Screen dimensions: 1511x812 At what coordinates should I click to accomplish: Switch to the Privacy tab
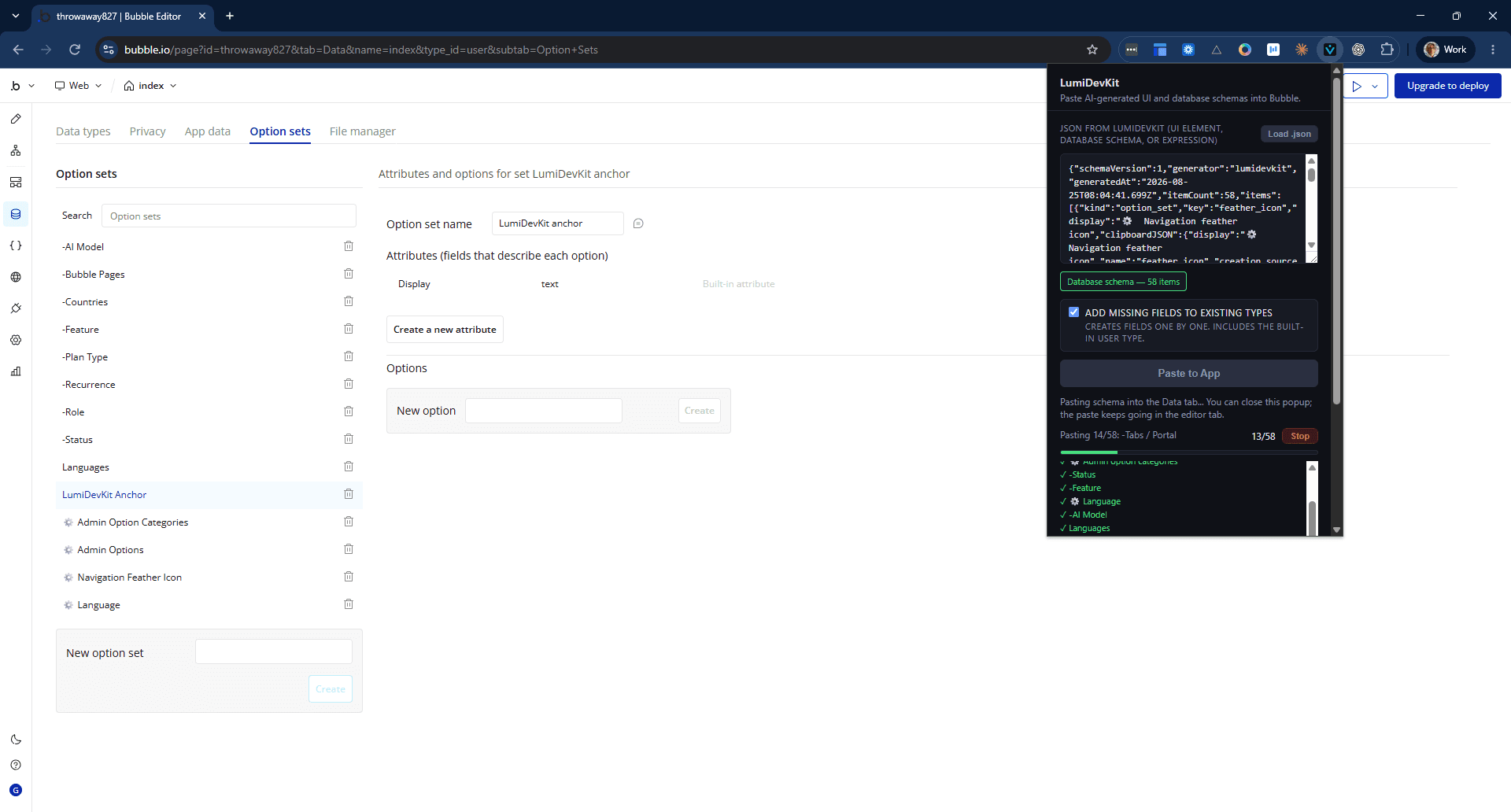tap(148, 131)
